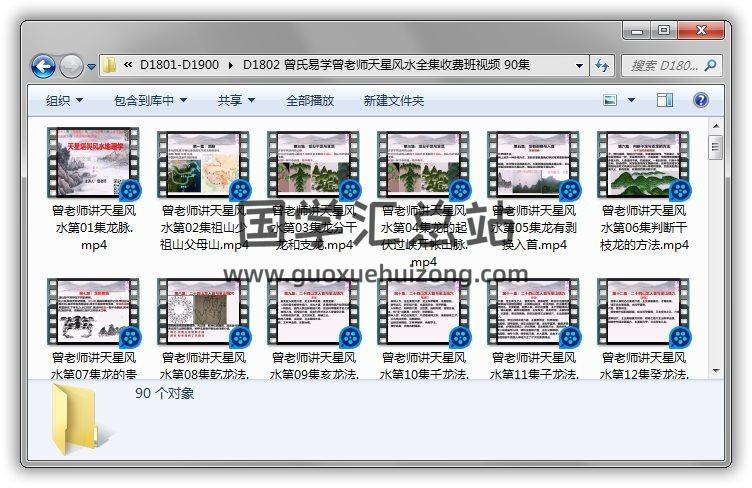752x488 pixels.
Task: Select the 第08集乾龙法 video thumbnail
Action: 203,311
